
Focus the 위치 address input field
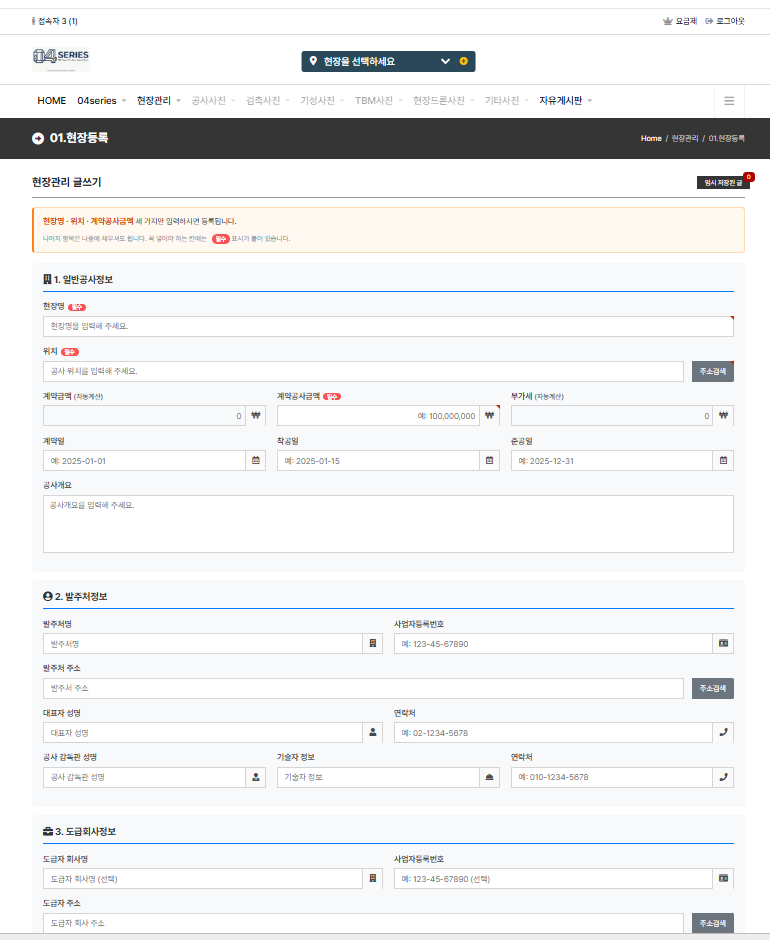363,371
